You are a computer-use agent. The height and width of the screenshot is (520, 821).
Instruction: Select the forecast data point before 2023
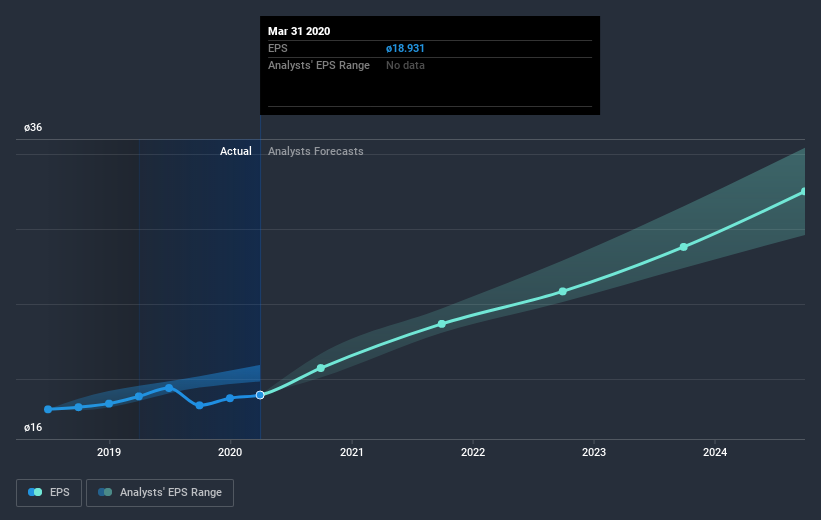pyautogui.click(x=563, y=291)
